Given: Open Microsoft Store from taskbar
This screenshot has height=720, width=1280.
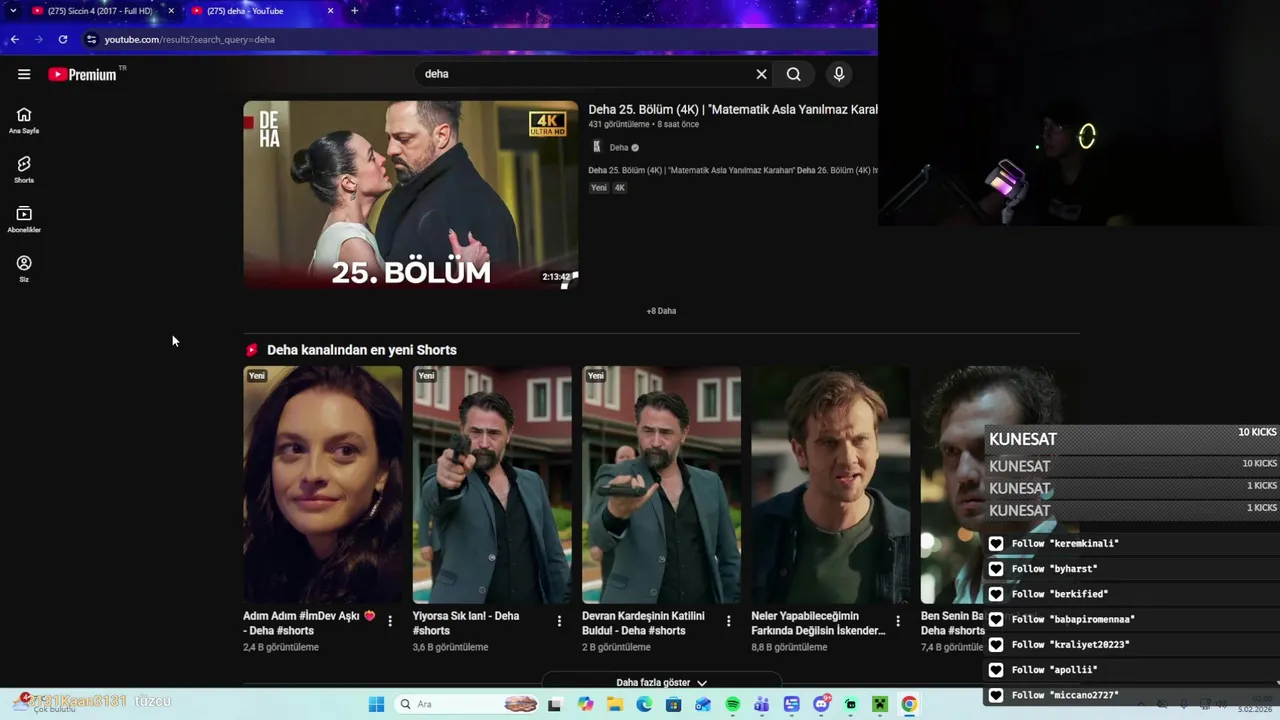Looking at the screenshot, I should click(674, 704).
